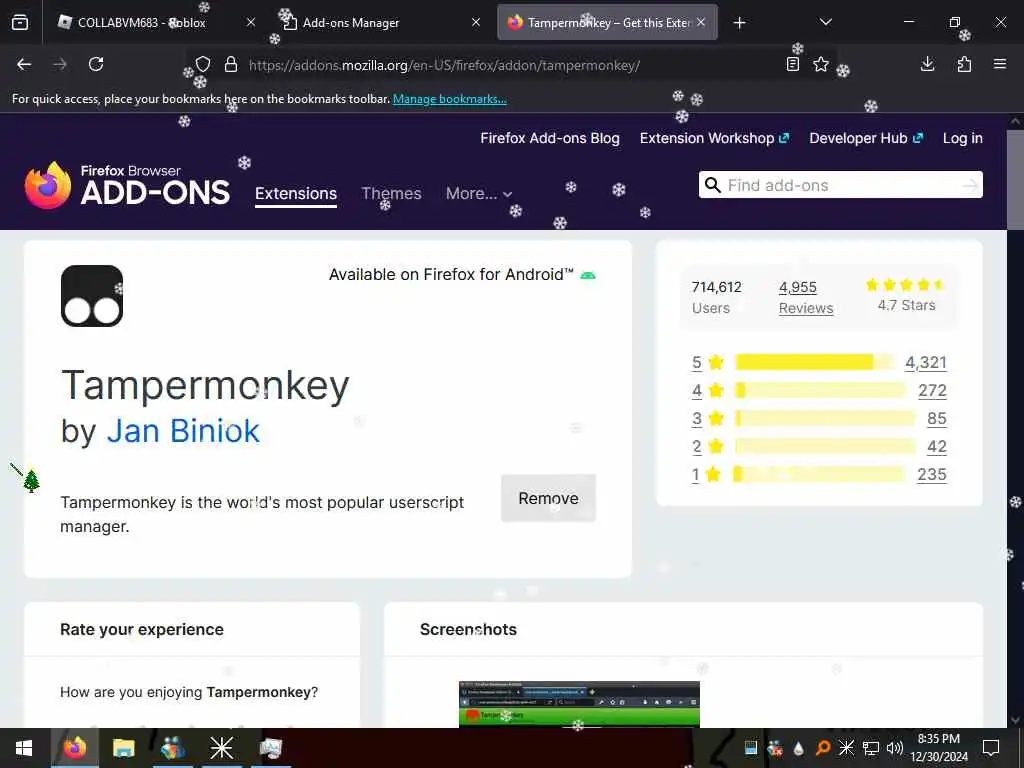Click the Android icon beside availability text
The image size is (1024, 768).
point(588,275)
